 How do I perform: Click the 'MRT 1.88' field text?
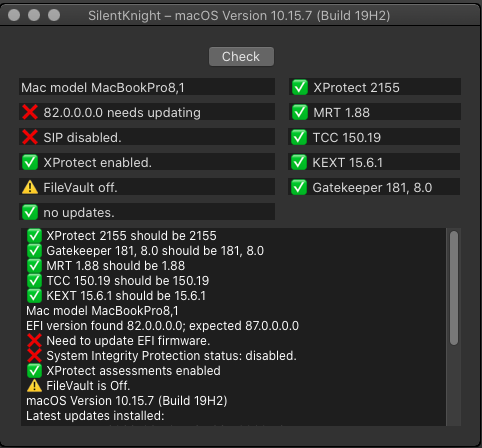click(341, 113)
